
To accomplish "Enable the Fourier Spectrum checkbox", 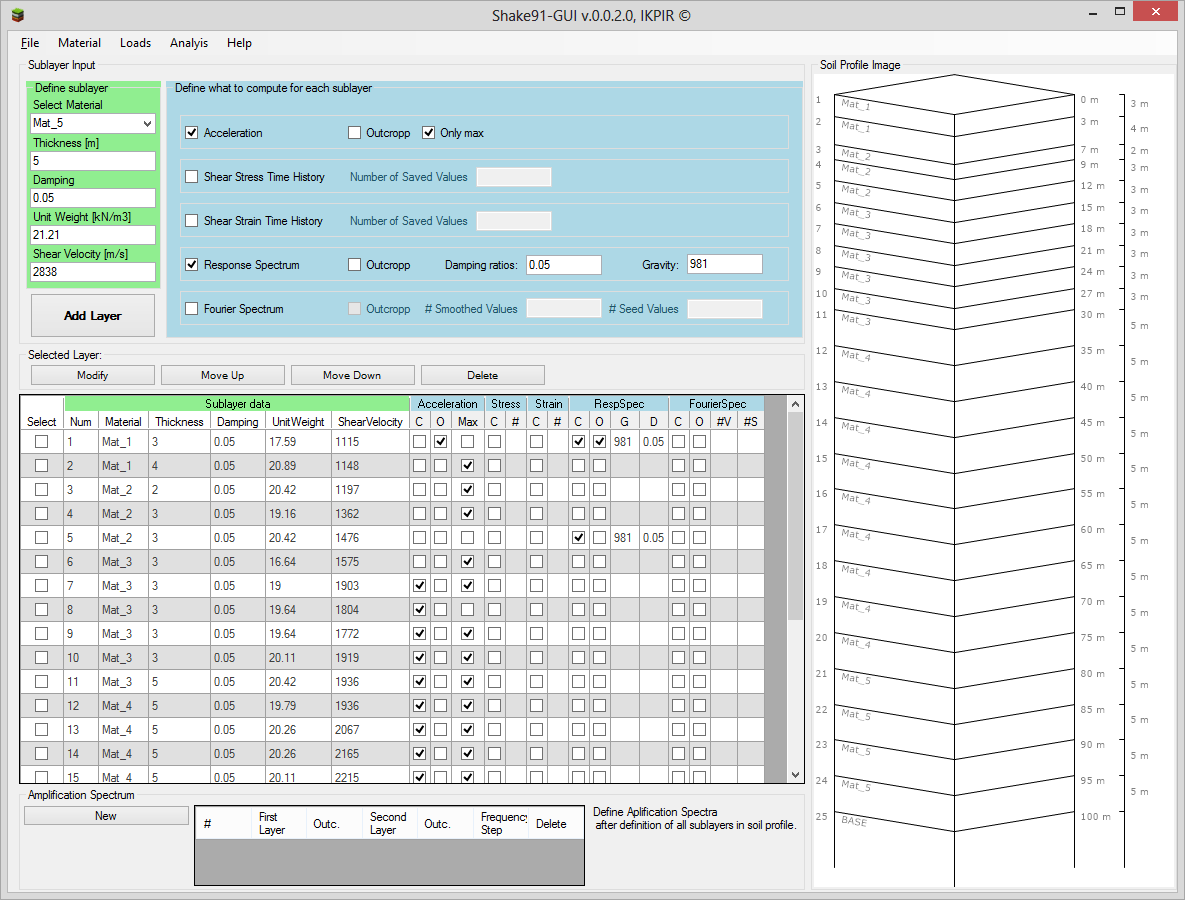I will [192, 309].
